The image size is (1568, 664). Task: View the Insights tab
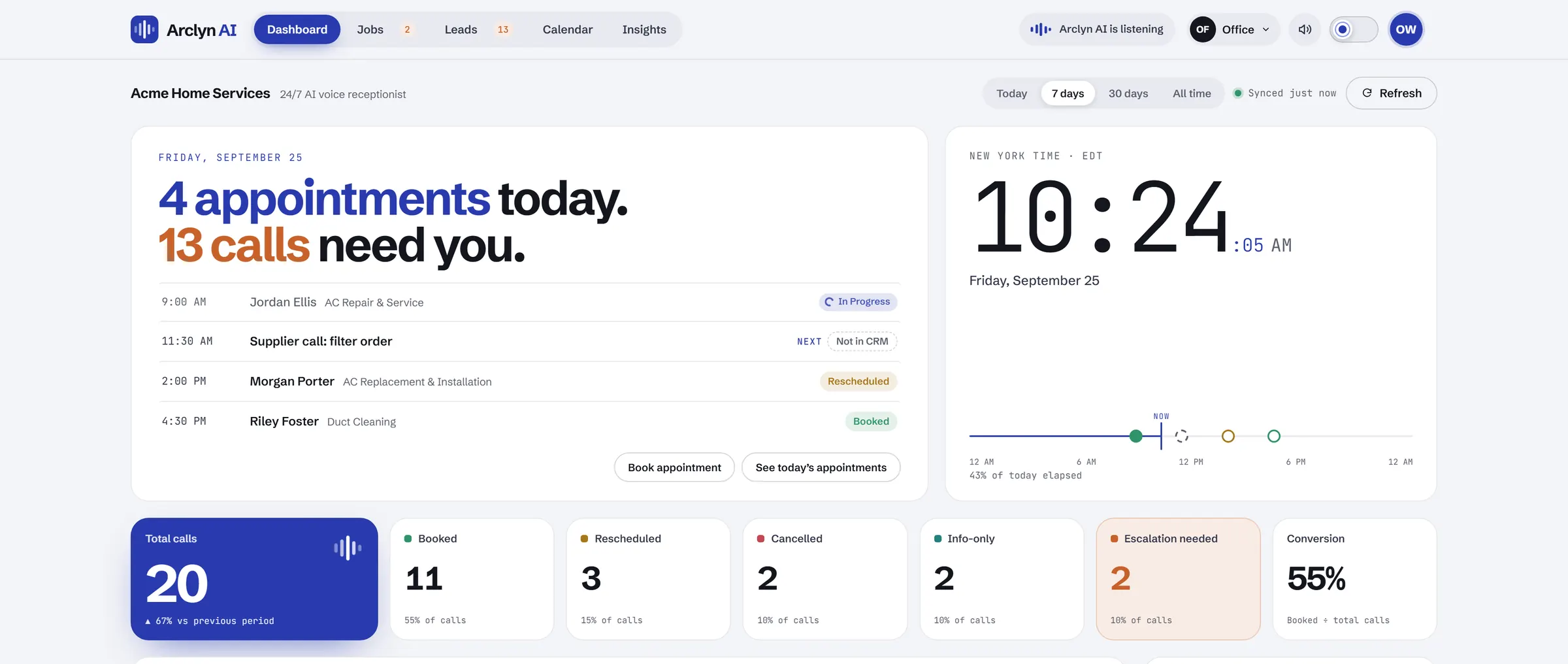click(x=644, y=29)
